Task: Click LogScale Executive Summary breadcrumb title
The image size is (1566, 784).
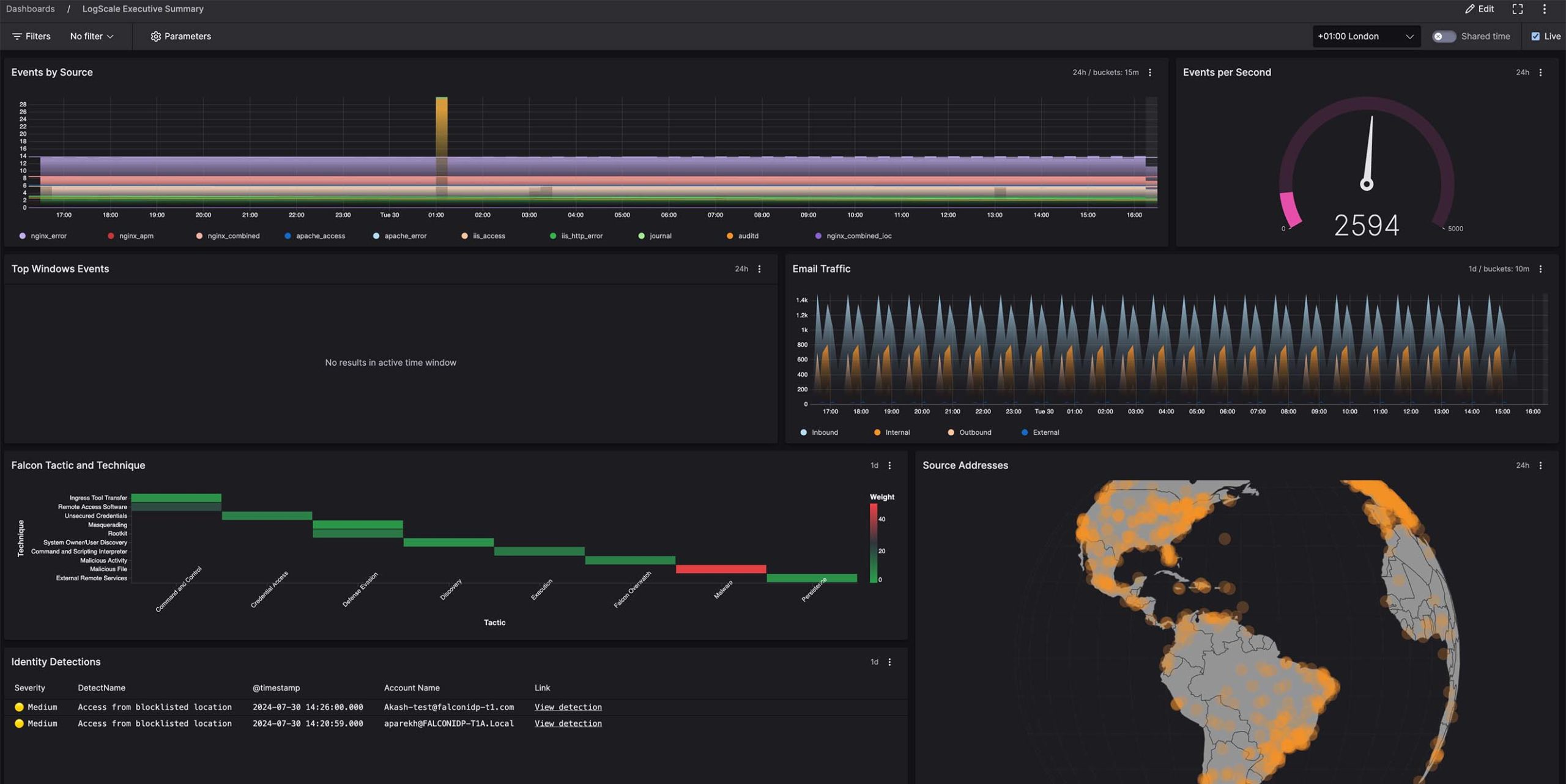Action: click(143, 9)
